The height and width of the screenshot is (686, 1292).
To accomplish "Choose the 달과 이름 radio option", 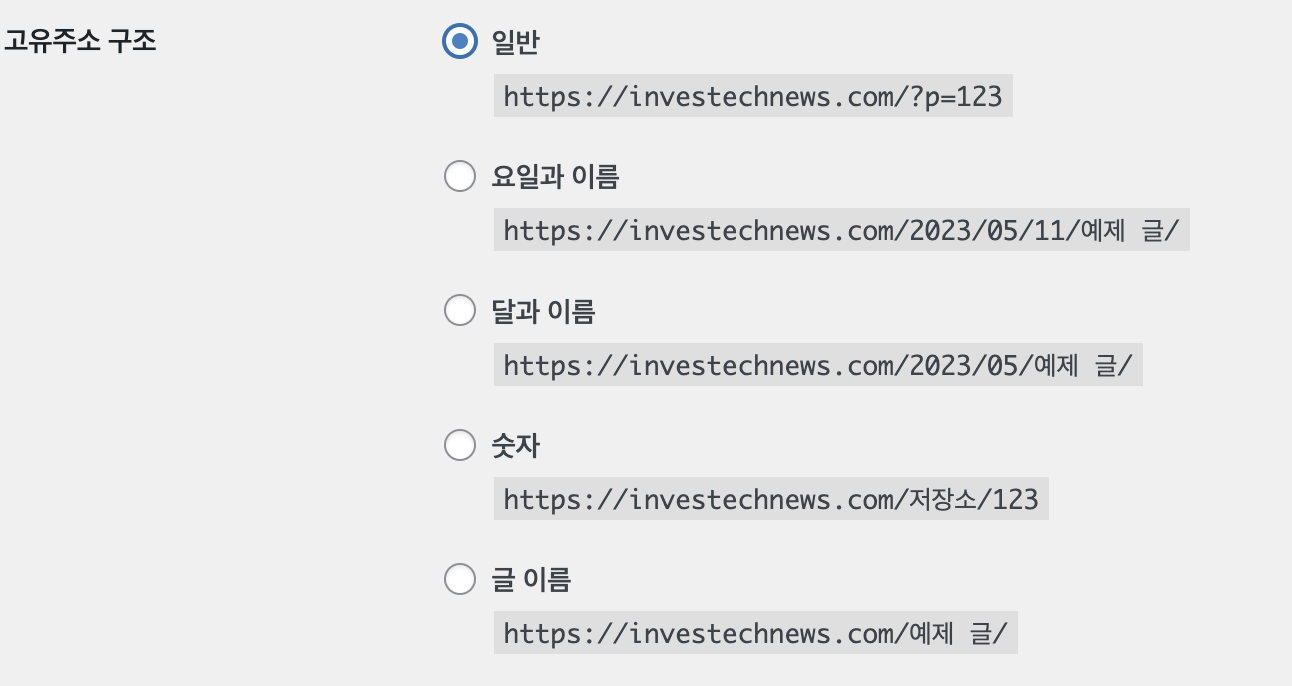I will [x=459, y=311].
